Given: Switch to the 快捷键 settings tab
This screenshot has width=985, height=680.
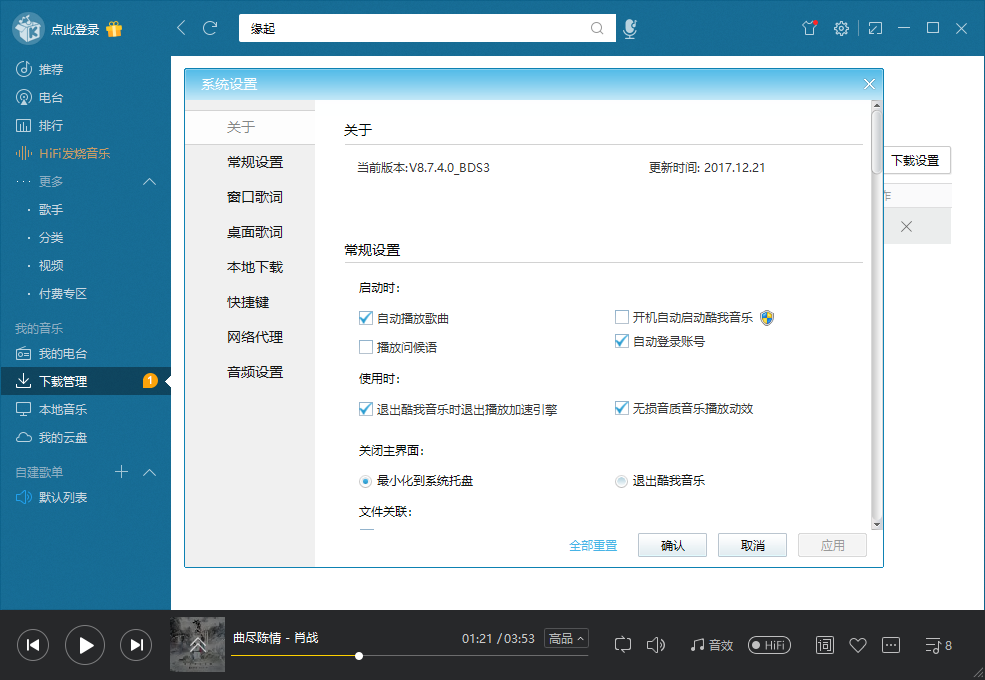Looking at the screenshot, I should (x=250, y=301).
